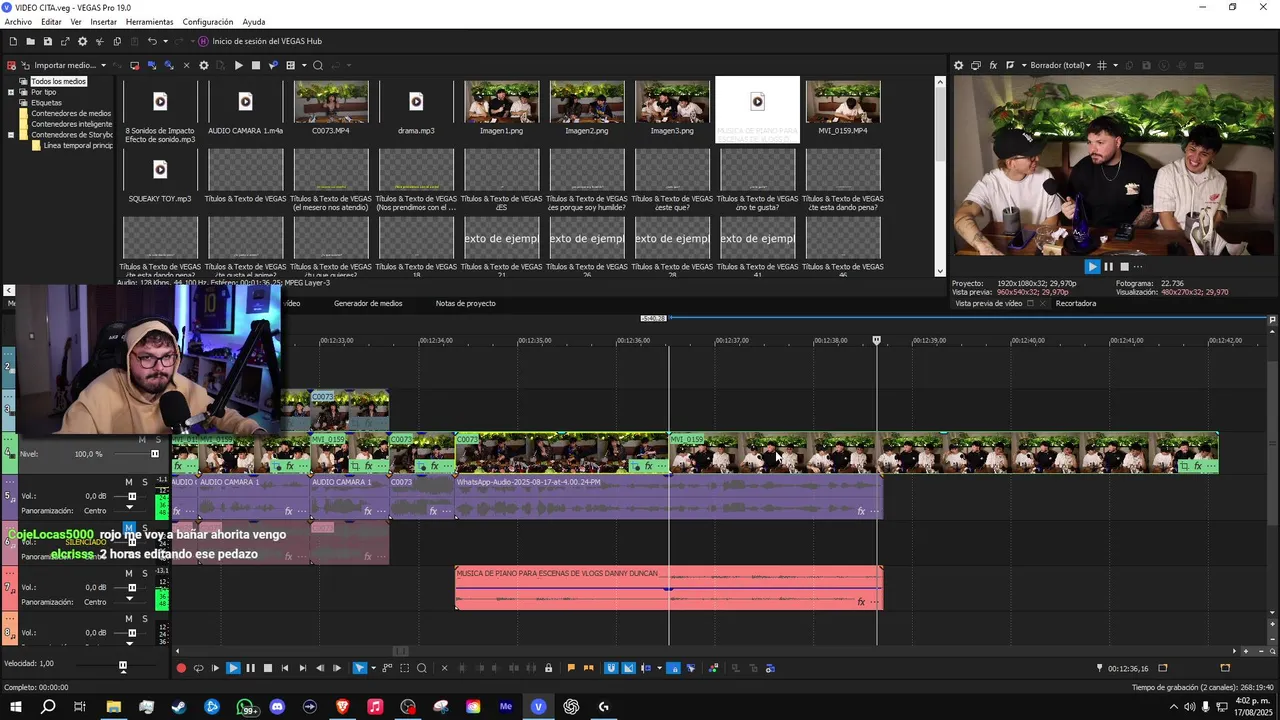
Task: Select the Envelope edit tool
Action: (387, 668)
